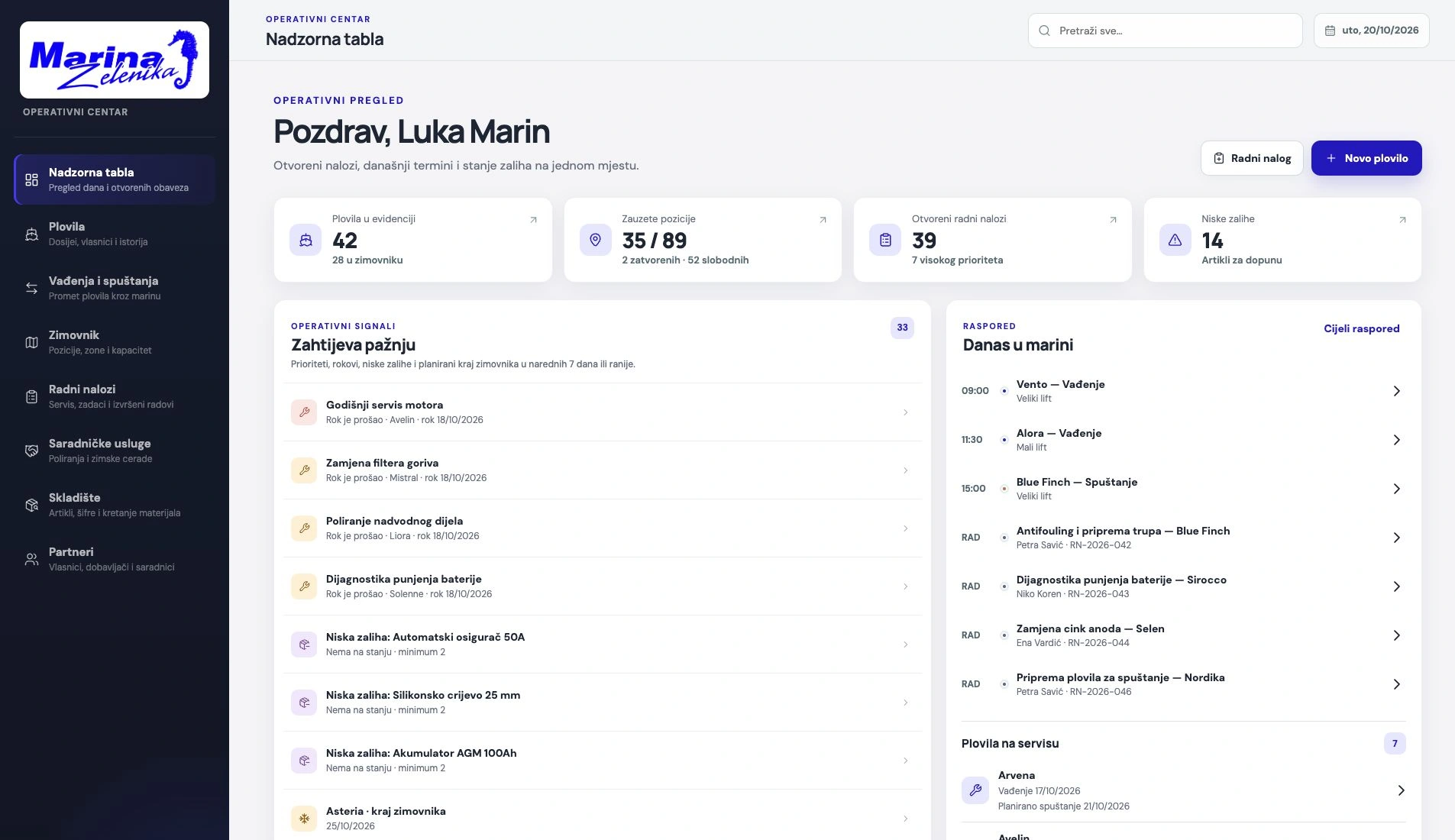Open Radni nalozi in sidebar

[115, 396]
